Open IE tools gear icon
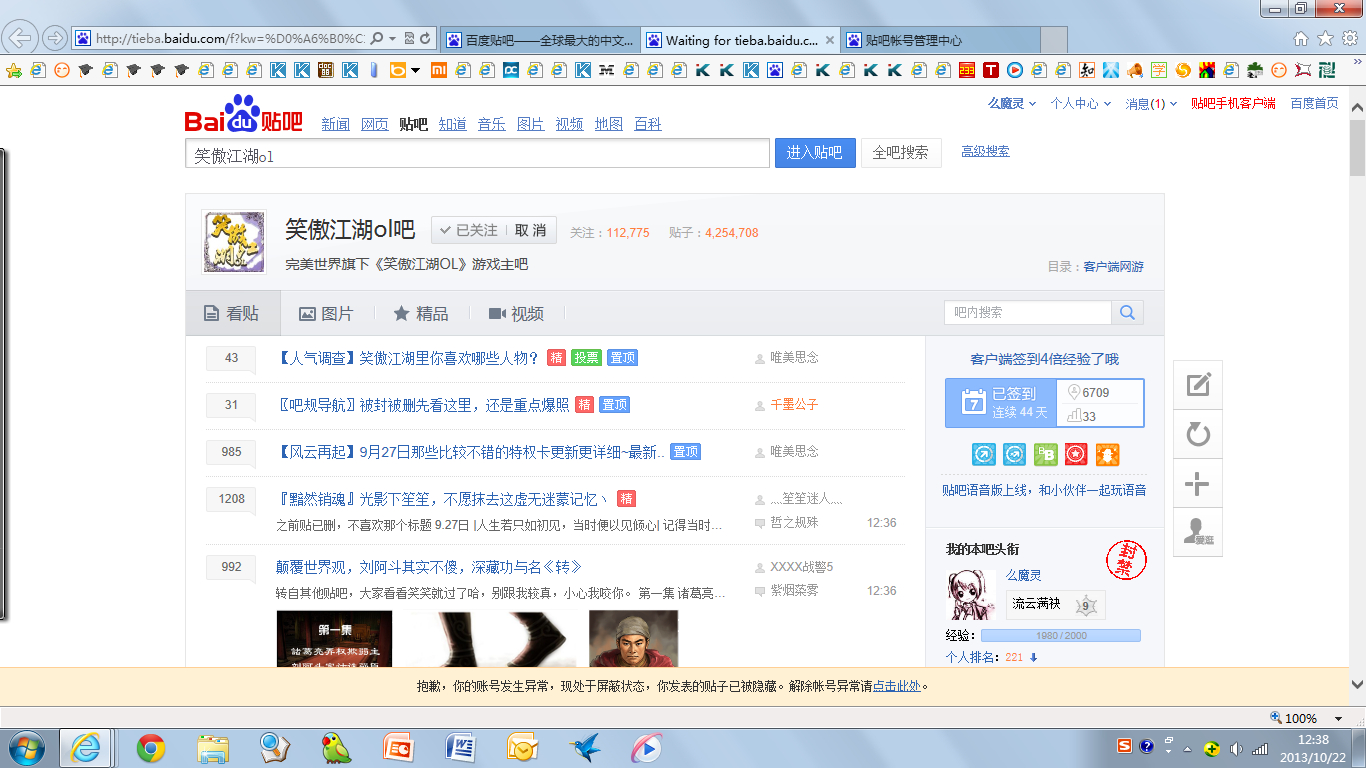 1349,39
